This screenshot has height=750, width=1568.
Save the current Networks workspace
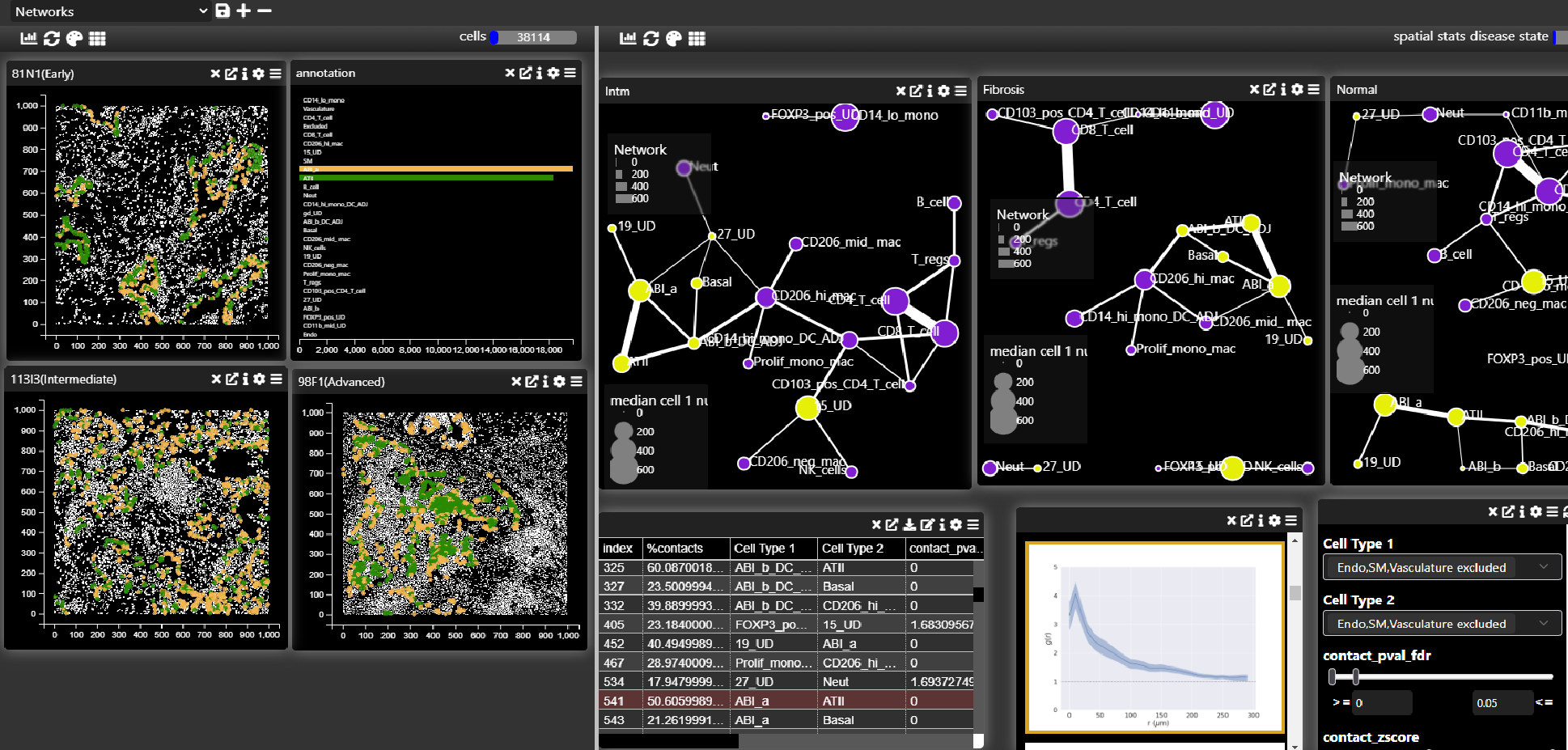coord(221,11)
